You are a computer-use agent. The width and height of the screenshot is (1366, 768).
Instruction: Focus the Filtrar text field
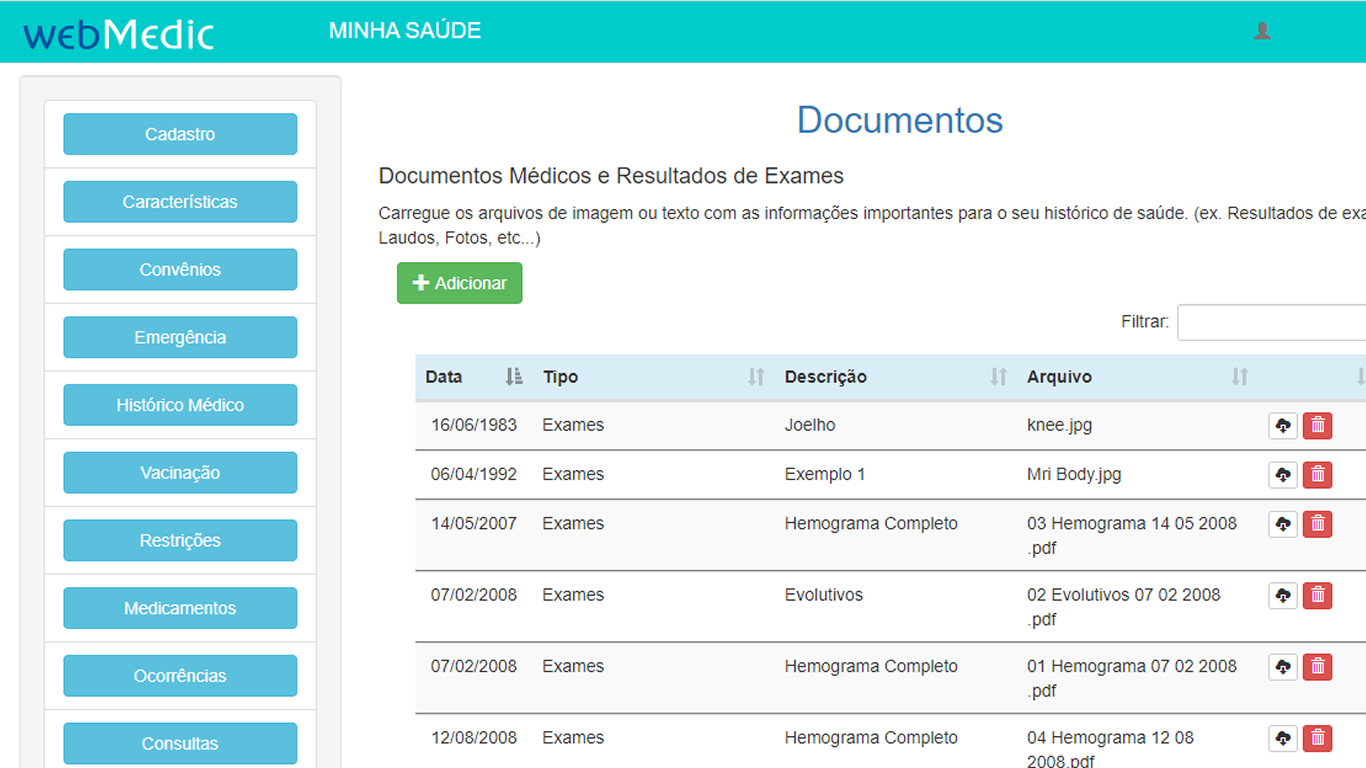pos(1270,322)
